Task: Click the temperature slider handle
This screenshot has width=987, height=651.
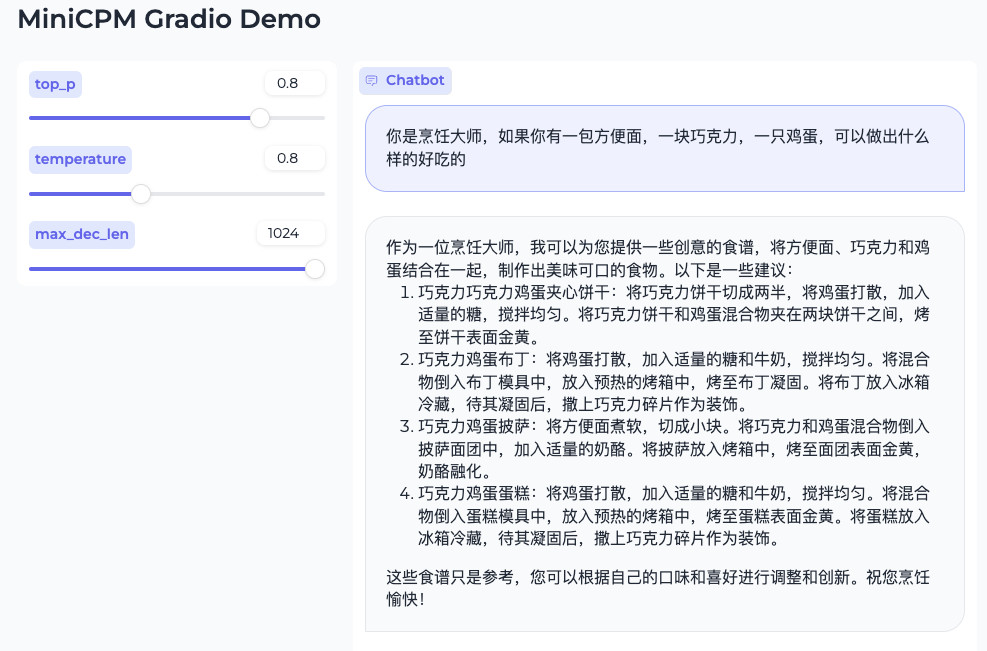Action: (x=141, y=193)
